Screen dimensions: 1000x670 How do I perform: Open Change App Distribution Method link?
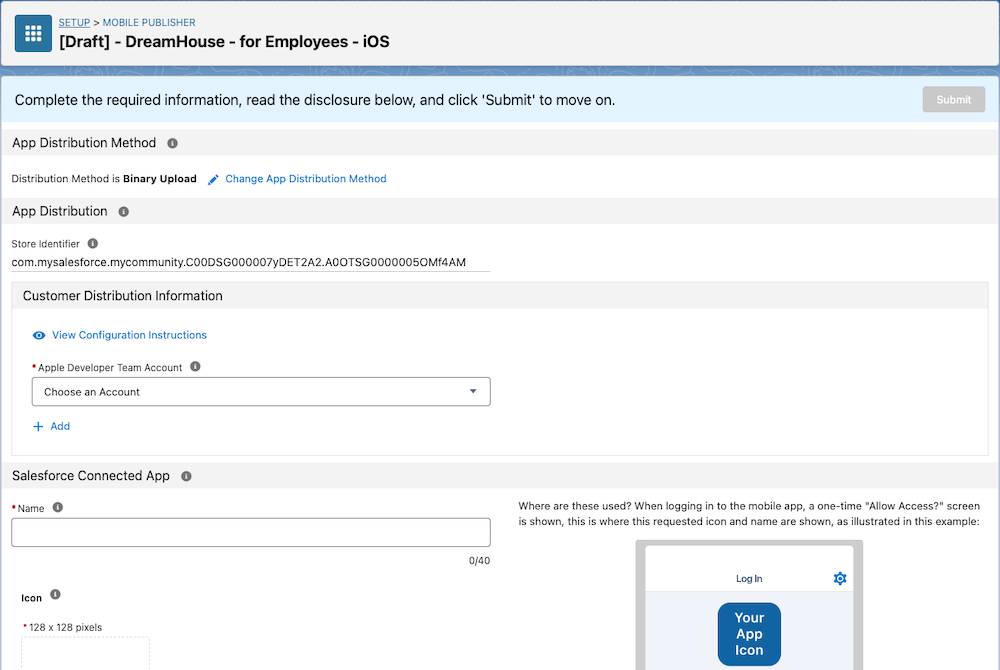coord(305,178)
